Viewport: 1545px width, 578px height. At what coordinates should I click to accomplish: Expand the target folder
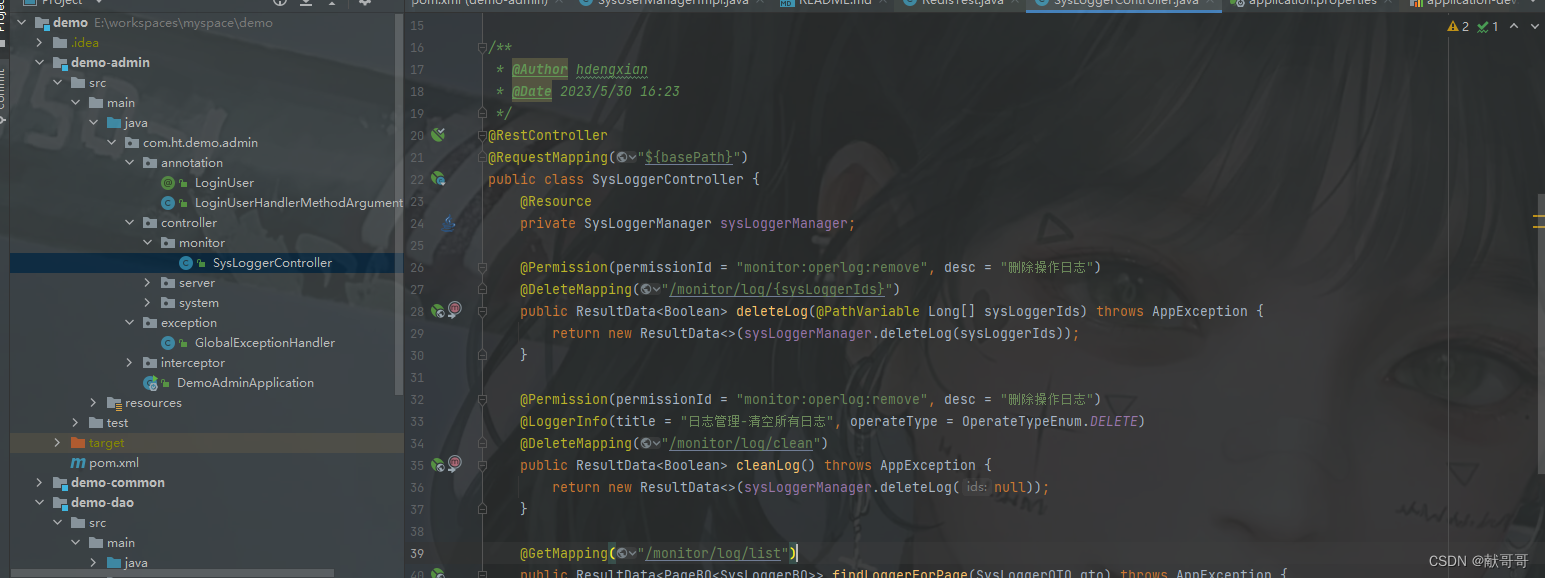pos(58,443)
